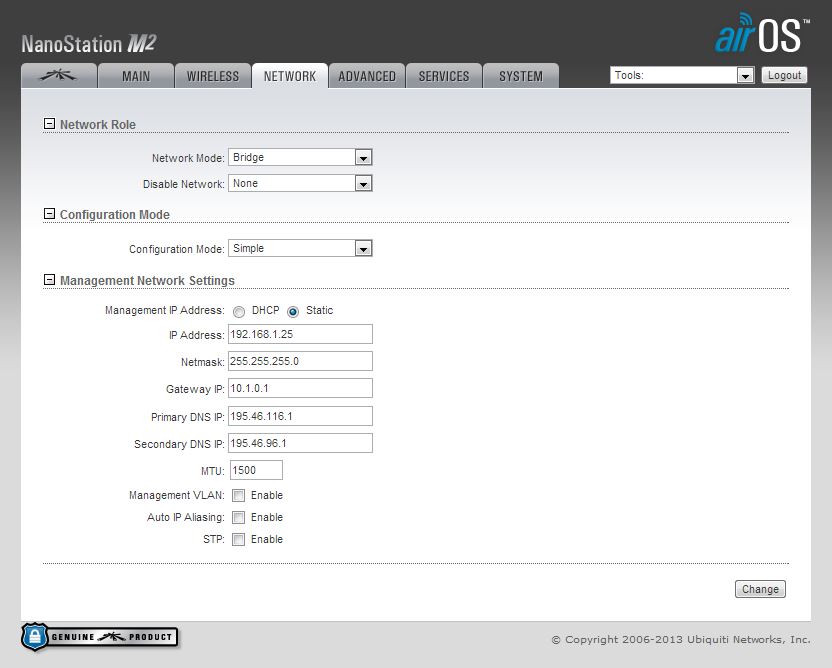Click the Gateway IP input field
The height and width of the screenshot is (668, 832).
(300, 388)
